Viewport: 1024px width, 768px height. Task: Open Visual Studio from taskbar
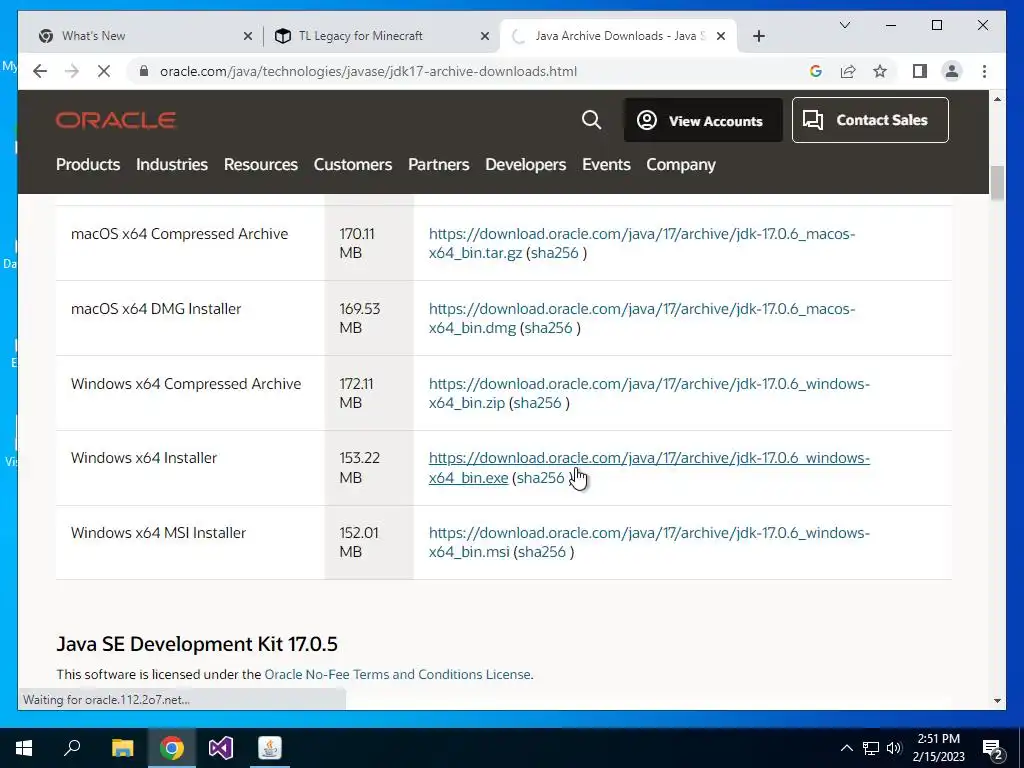[x=221, y=748]
